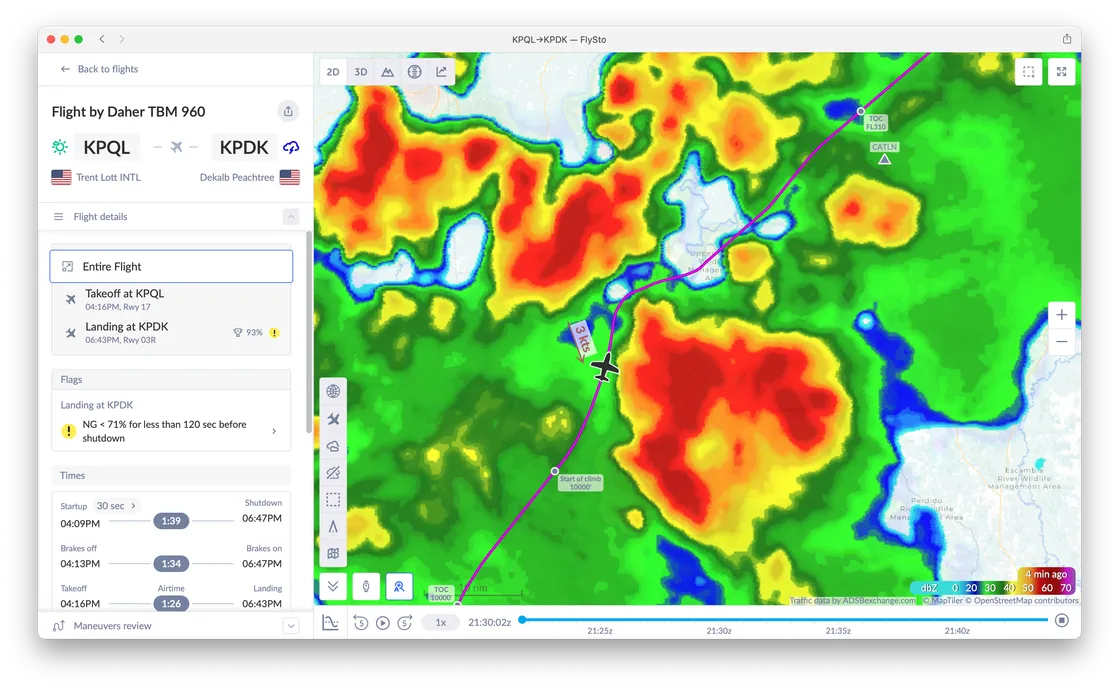Switch map to 2D view

click(x=333, y=72)
